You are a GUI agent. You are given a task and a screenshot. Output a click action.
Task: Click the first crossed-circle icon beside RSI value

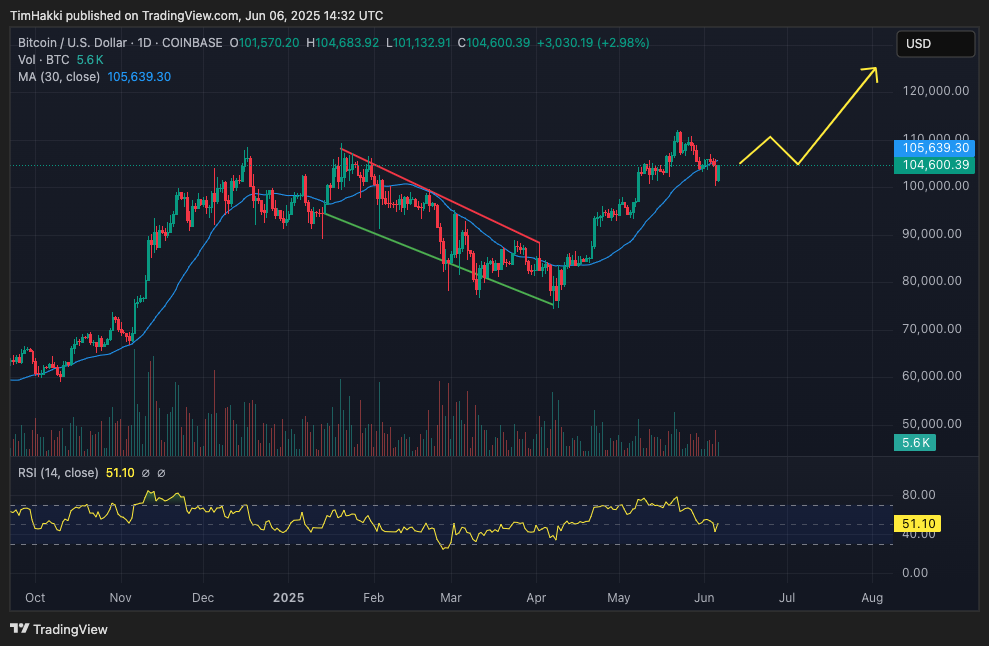(x=146, y=472)
